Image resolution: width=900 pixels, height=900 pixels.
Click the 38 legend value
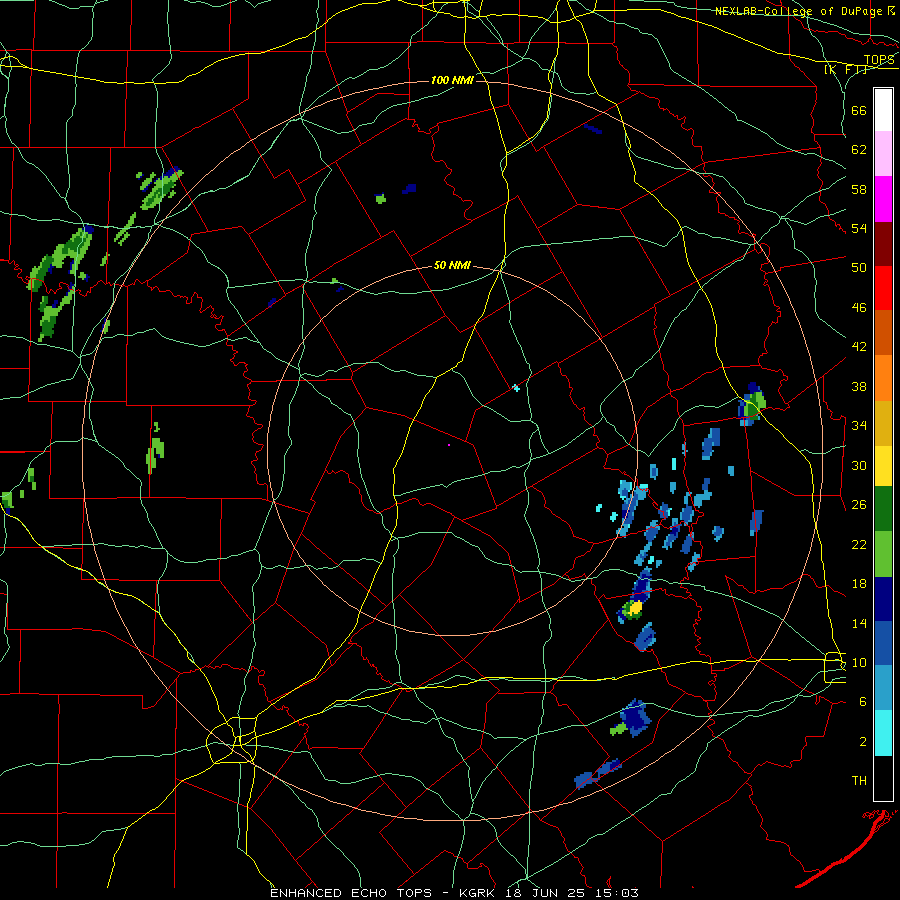(859, 386)
